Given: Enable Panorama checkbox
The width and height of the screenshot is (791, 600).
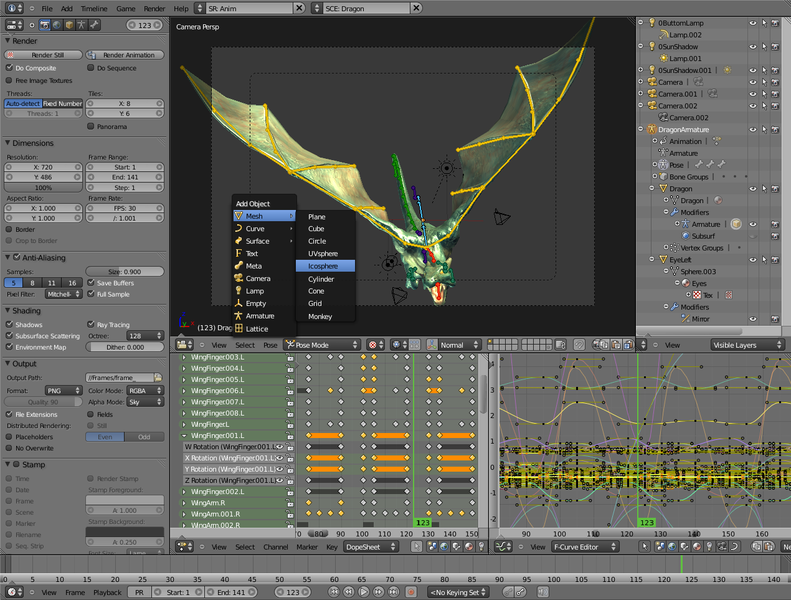Looking at the screenshot, I should point(91,126).
